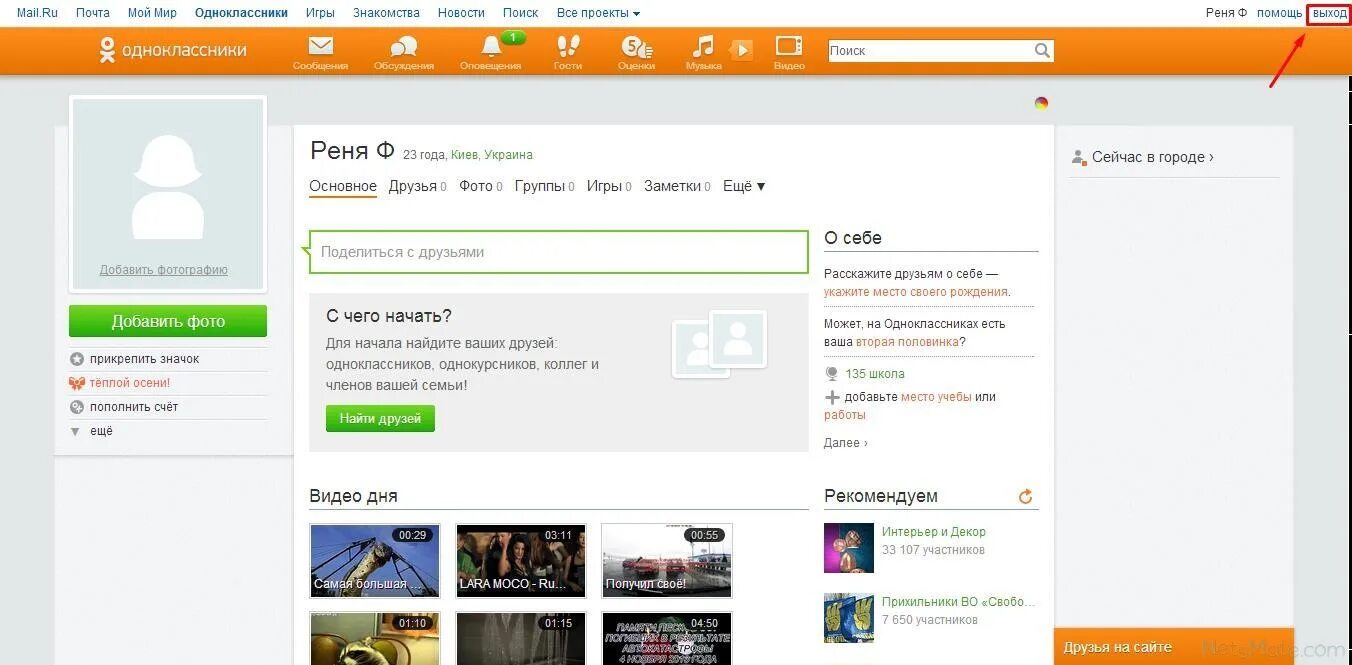Expand the Ещё profile menu

[744, 186]
